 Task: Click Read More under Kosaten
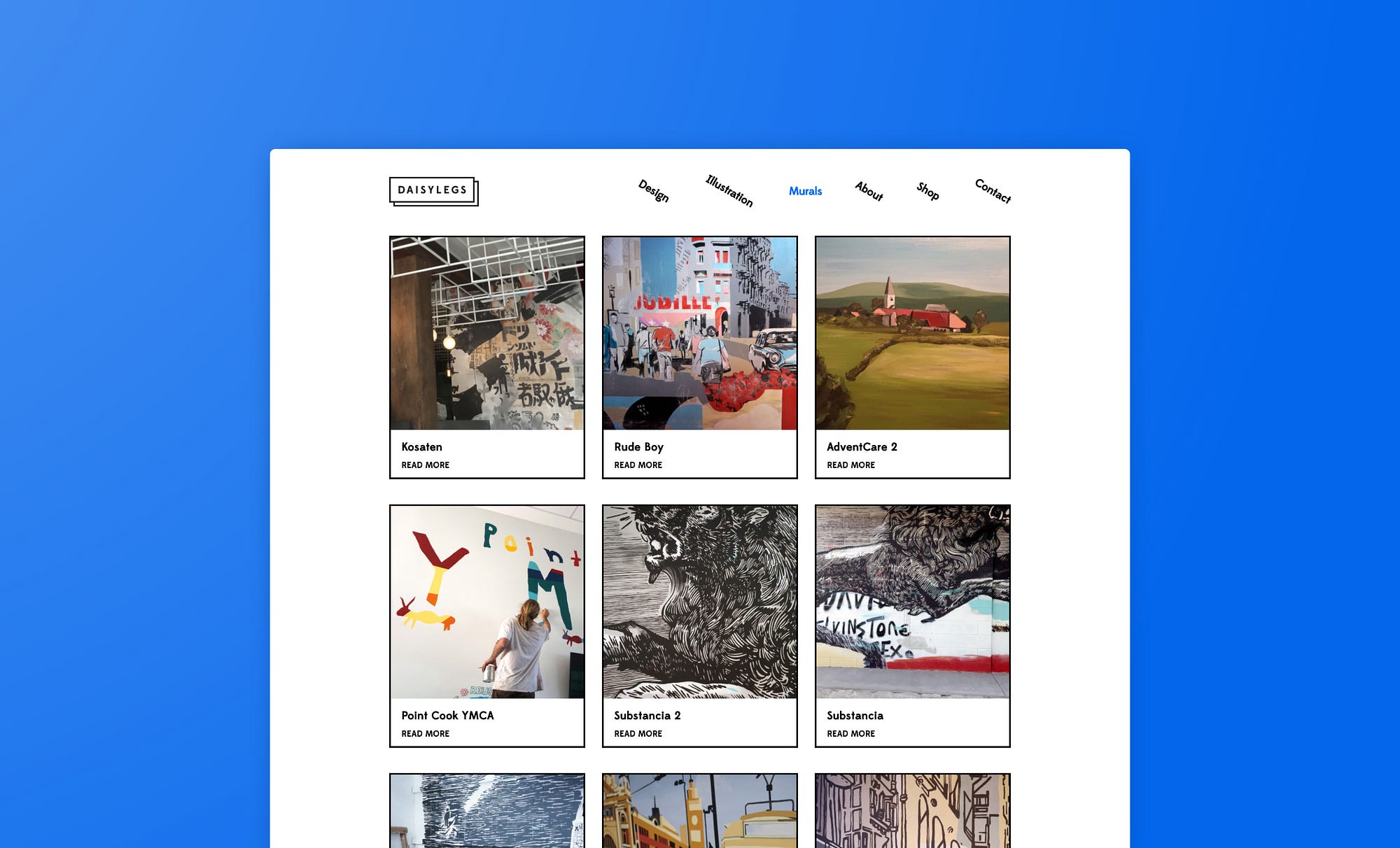pos(425,465)
